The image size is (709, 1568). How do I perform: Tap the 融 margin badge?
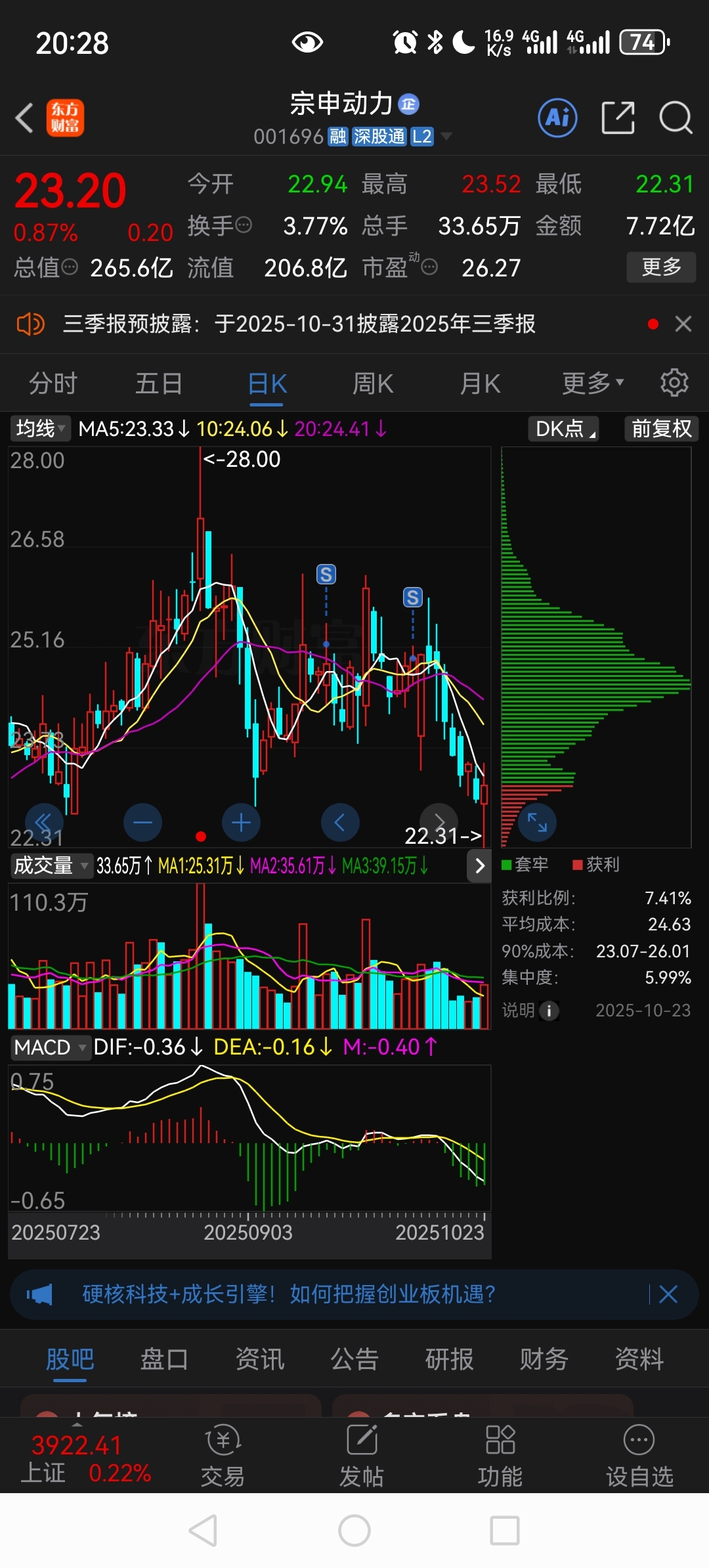coord(338,137)
